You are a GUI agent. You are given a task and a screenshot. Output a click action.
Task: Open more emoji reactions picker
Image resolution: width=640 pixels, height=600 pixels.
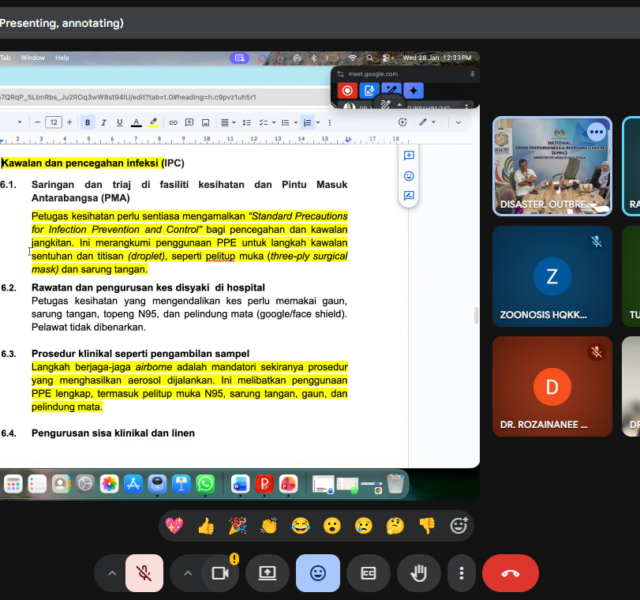coord(459,525)
